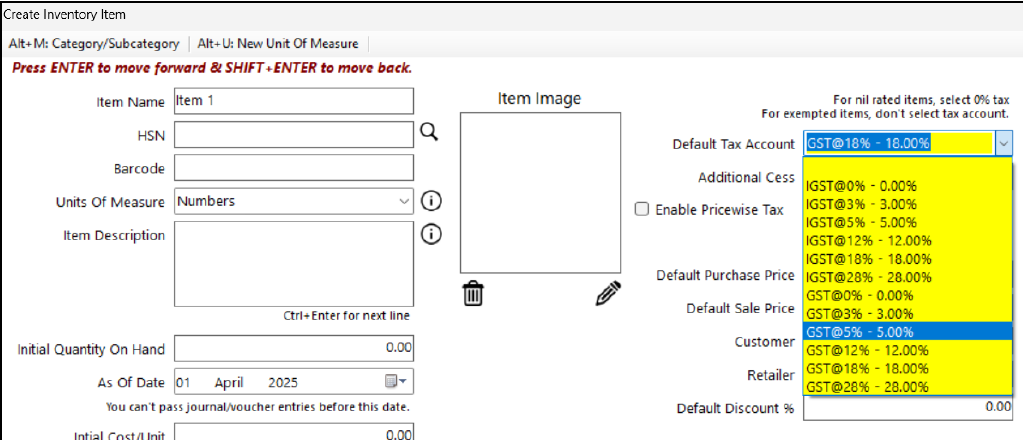
Task: Click info icon beside Item Description
Action: [431, 235]
